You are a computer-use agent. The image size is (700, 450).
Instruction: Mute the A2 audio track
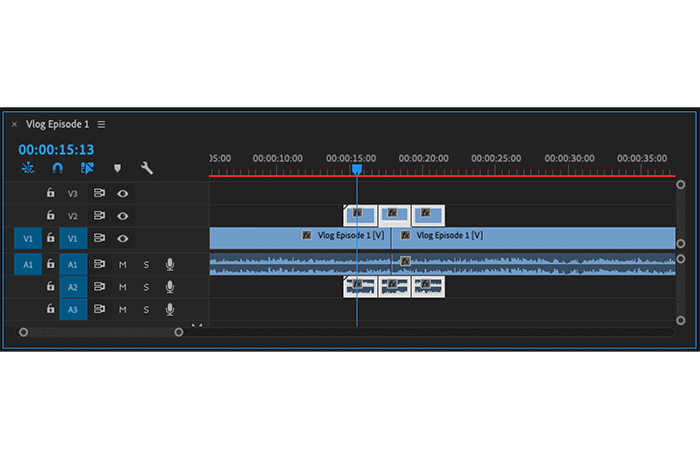point(122,287)
